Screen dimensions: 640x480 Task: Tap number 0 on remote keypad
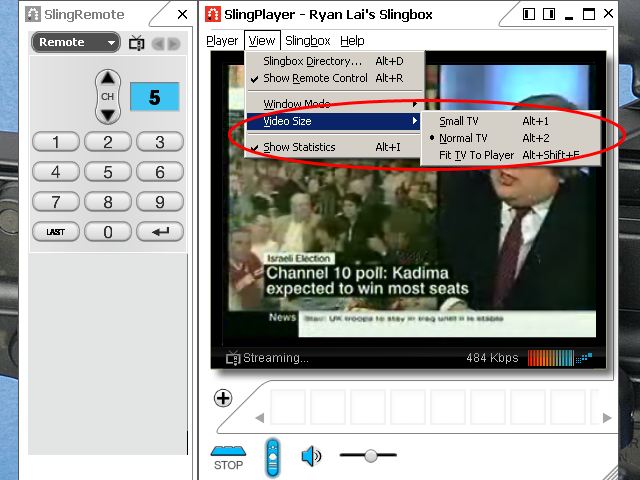[x=108, y=232]
